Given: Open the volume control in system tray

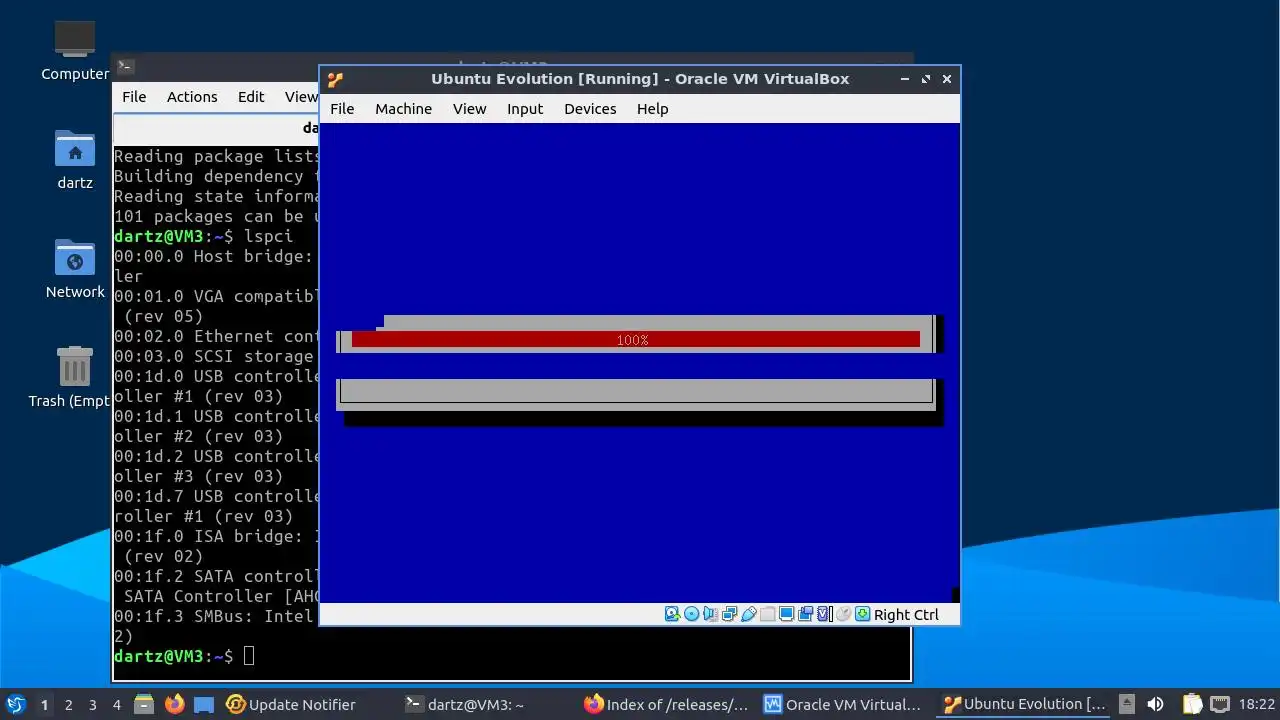Looking at the screenshot, I should pos(1156,704).
